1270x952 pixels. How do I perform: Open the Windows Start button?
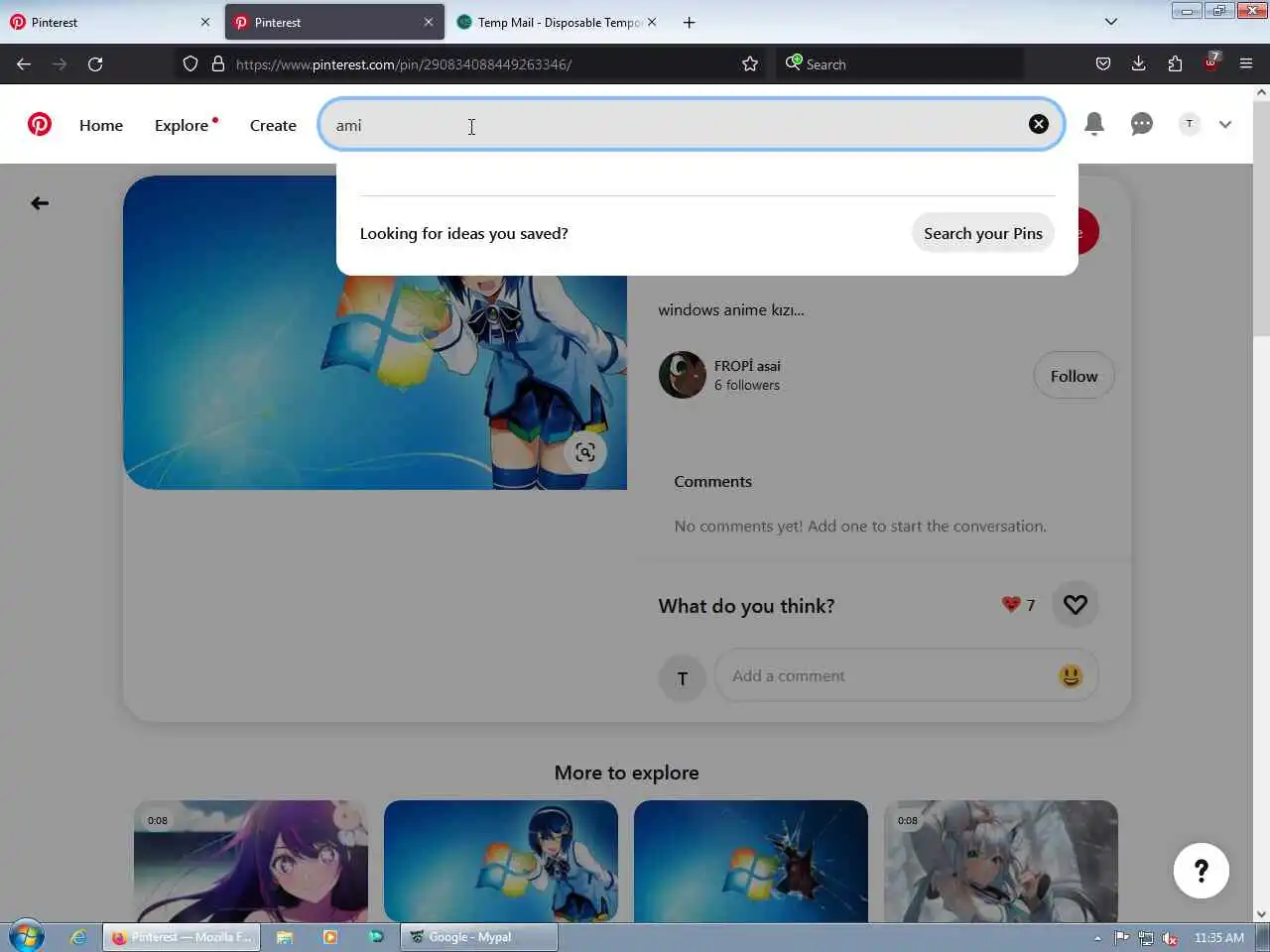26,936
